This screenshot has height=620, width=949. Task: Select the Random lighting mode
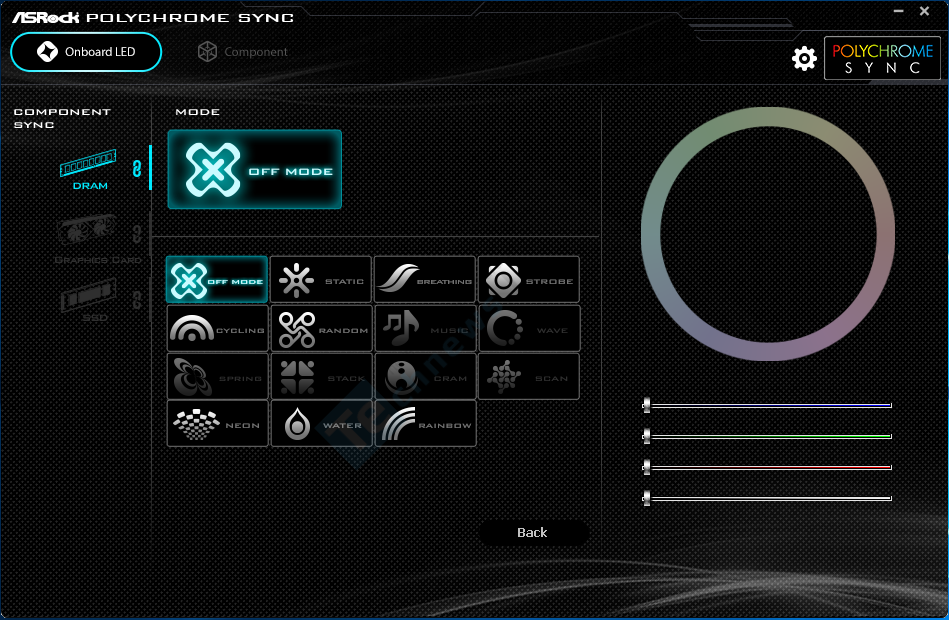[x=321, y=329]
